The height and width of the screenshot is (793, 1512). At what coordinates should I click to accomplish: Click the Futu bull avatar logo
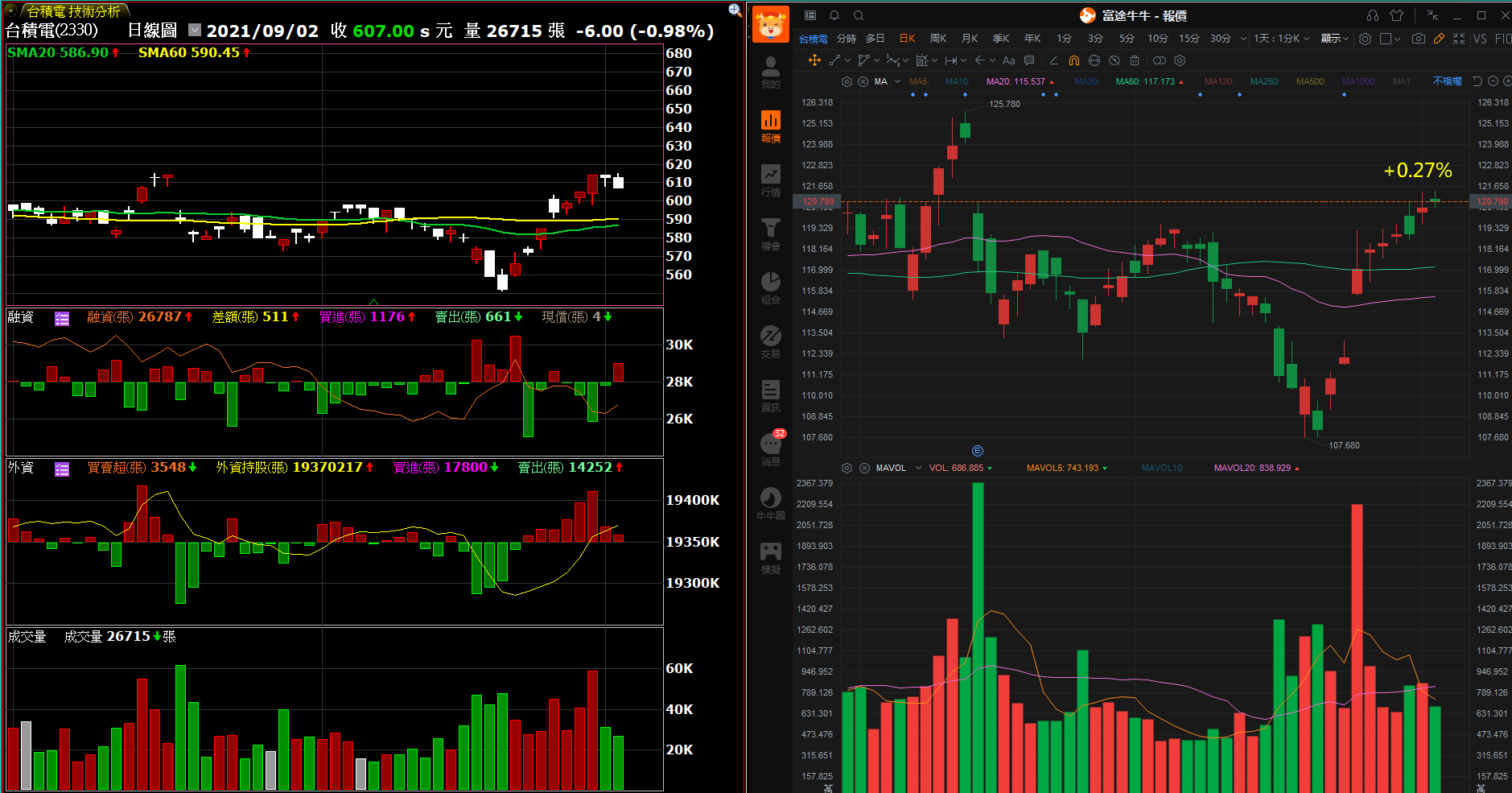(771, 24)
